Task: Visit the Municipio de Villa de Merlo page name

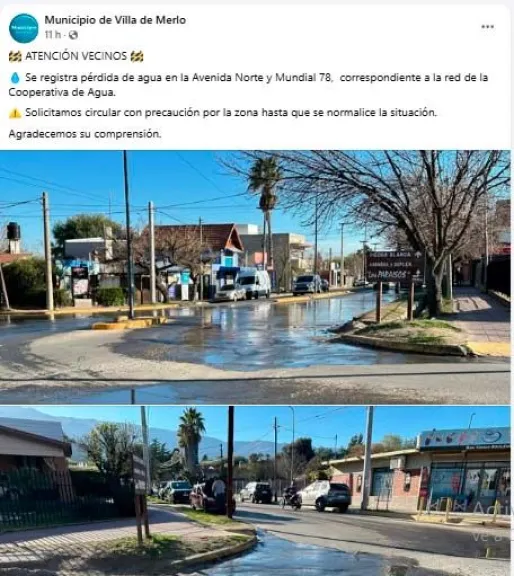Action: [115, 20]
